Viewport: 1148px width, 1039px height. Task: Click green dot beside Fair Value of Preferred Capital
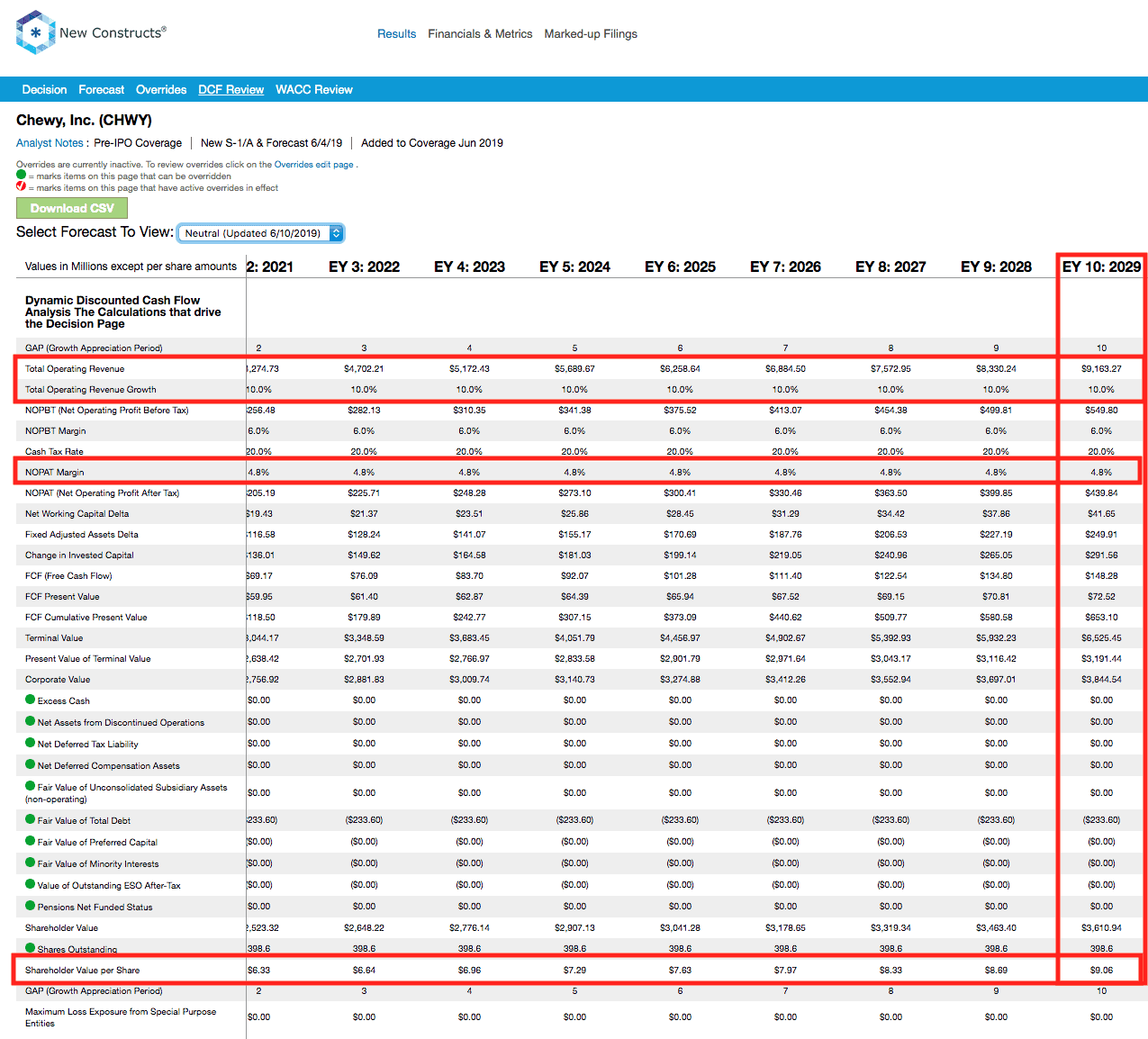click(31, 841)
